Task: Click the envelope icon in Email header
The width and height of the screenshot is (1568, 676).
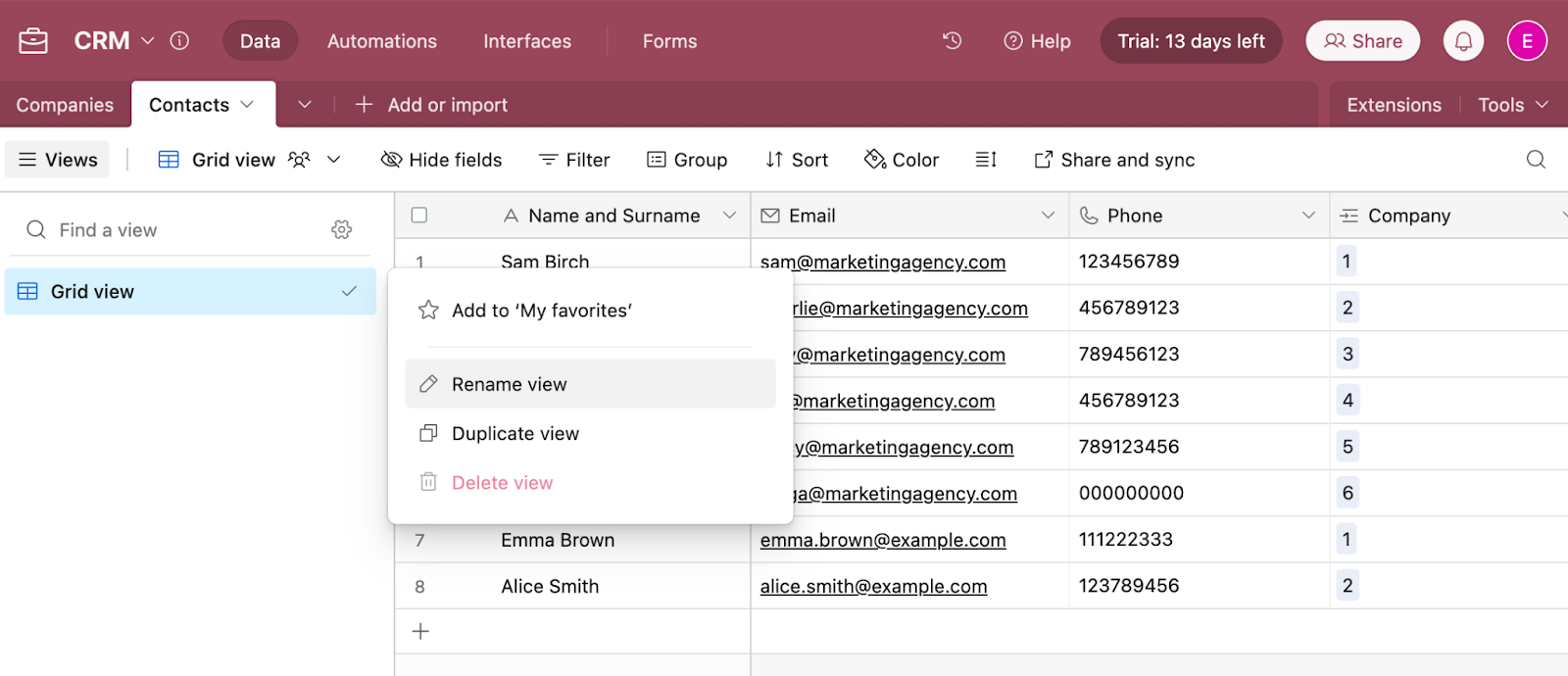Action: [x=770, y=216]
